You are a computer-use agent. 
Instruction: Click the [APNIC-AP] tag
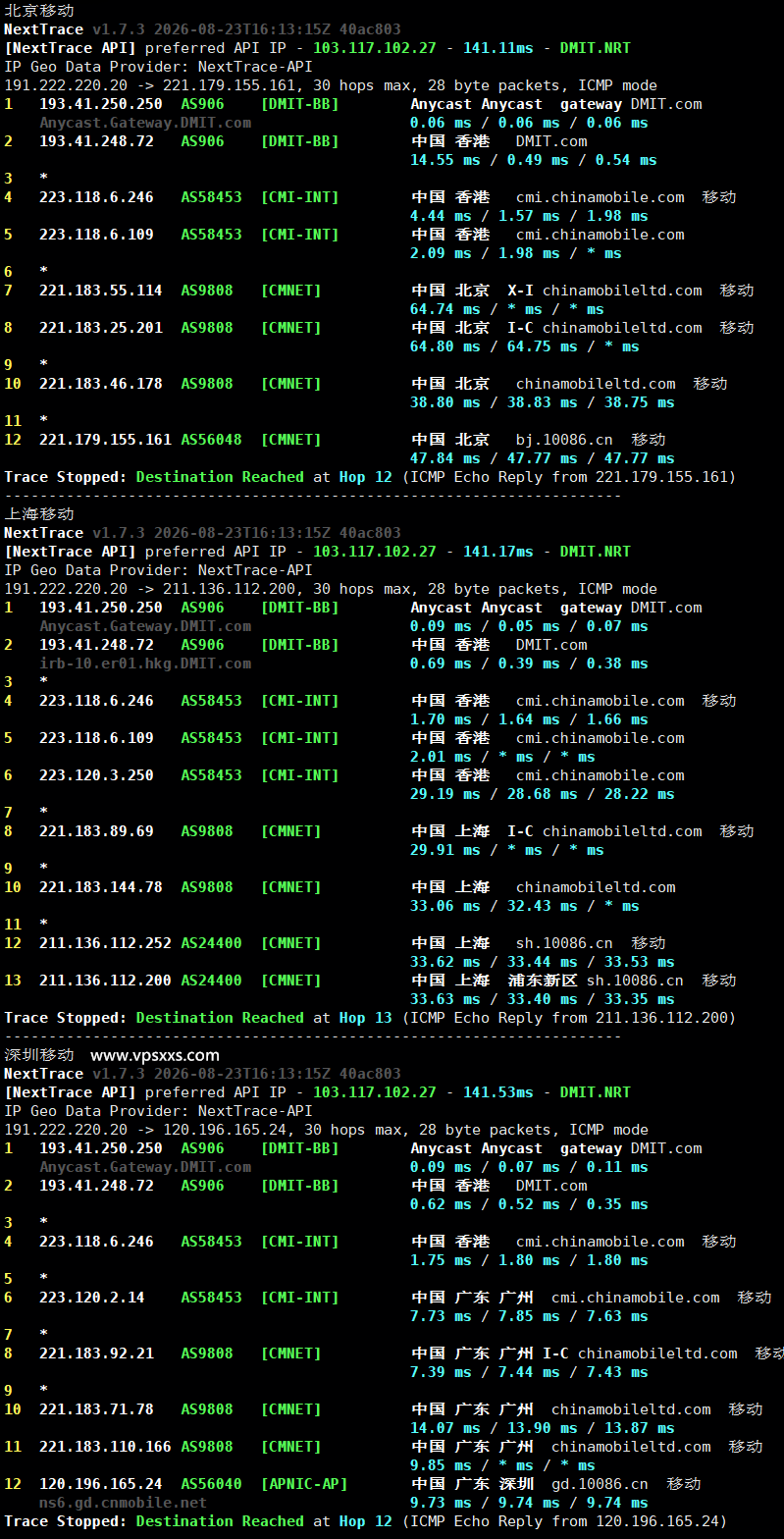coord(304,1484)
